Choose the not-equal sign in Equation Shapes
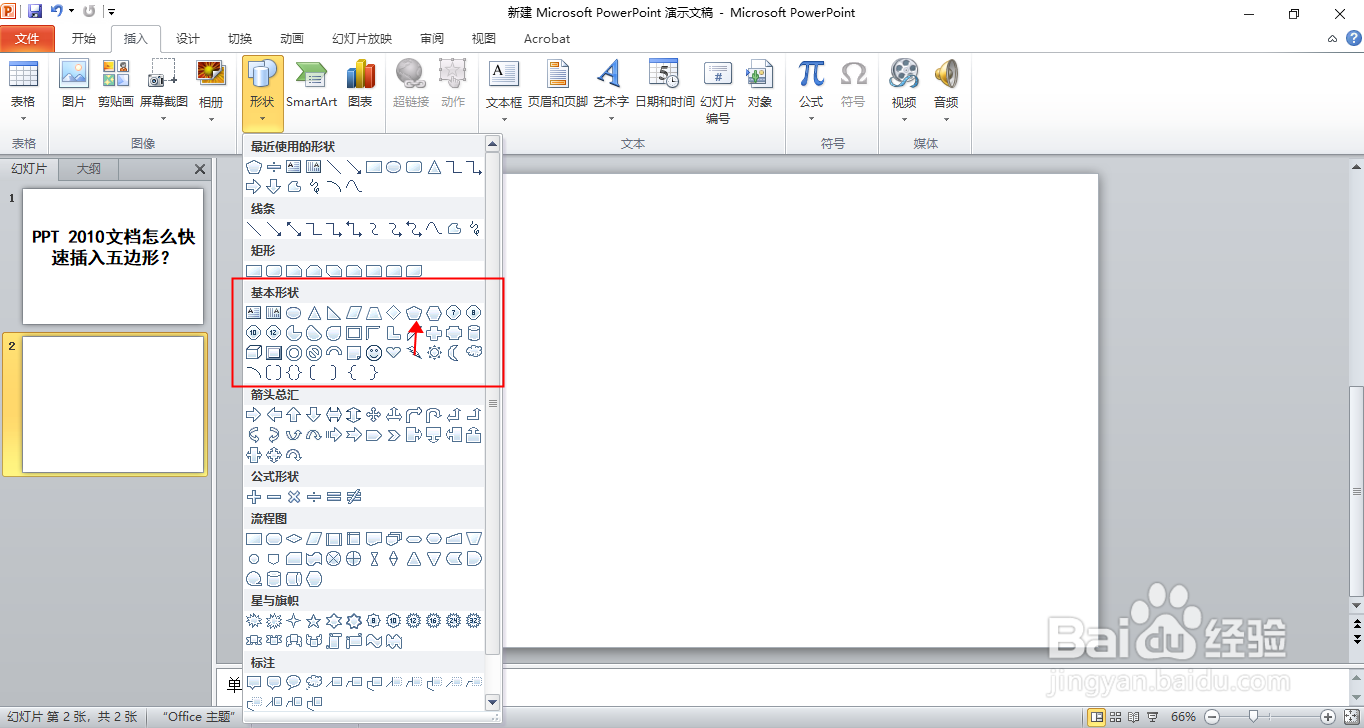The height and width of the screenshot is (728, 1364). coord(354,497)
